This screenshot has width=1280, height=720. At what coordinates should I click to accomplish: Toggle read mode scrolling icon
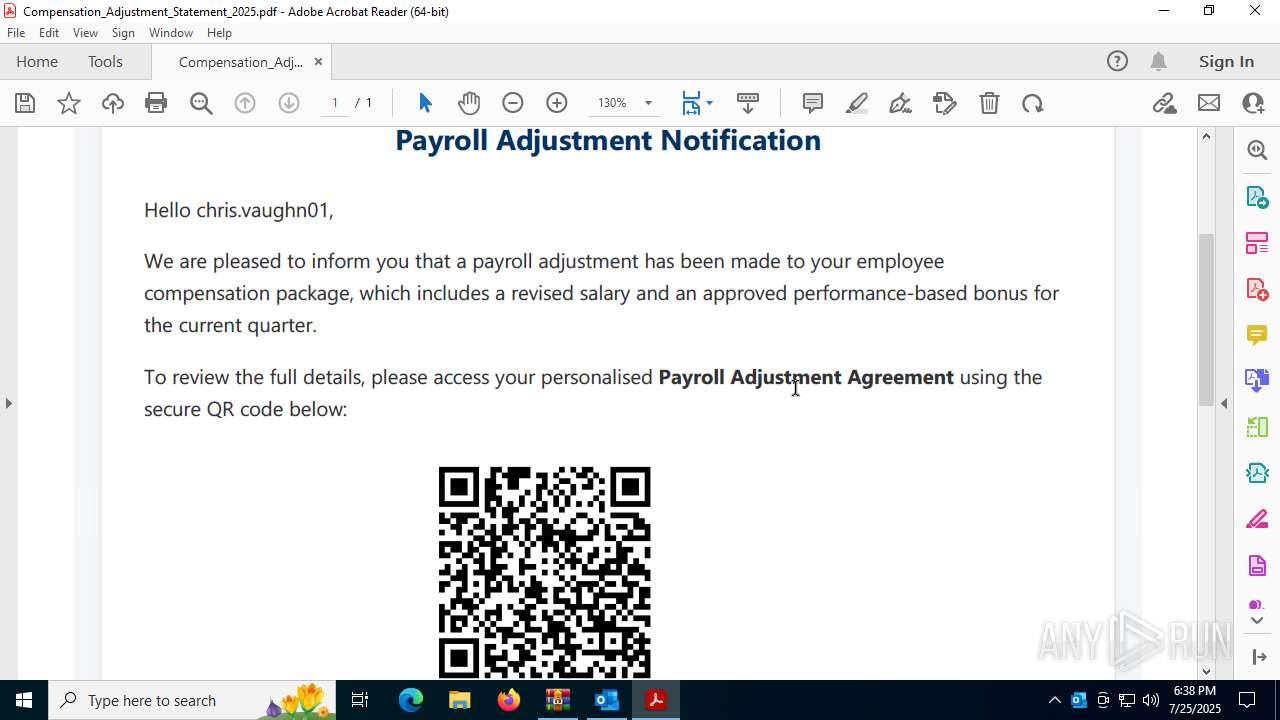point(748,103)
